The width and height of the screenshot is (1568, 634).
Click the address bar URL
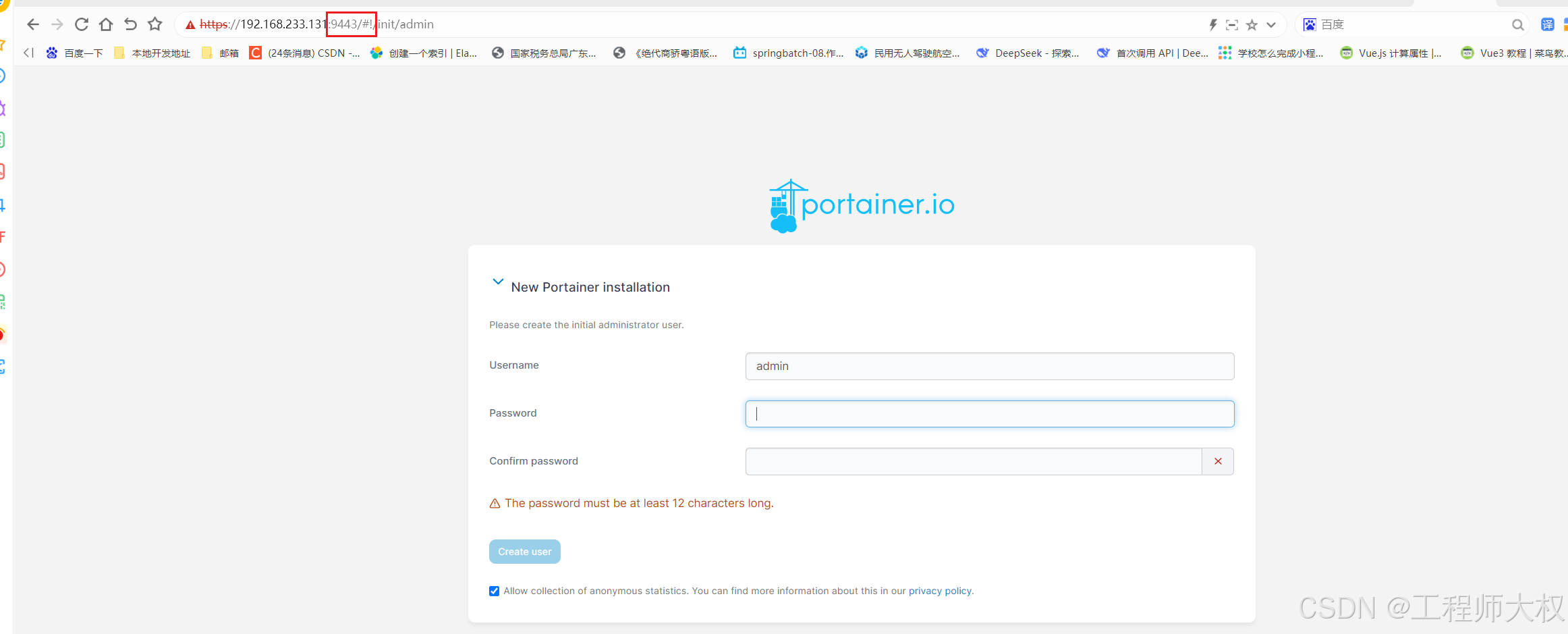316,24
